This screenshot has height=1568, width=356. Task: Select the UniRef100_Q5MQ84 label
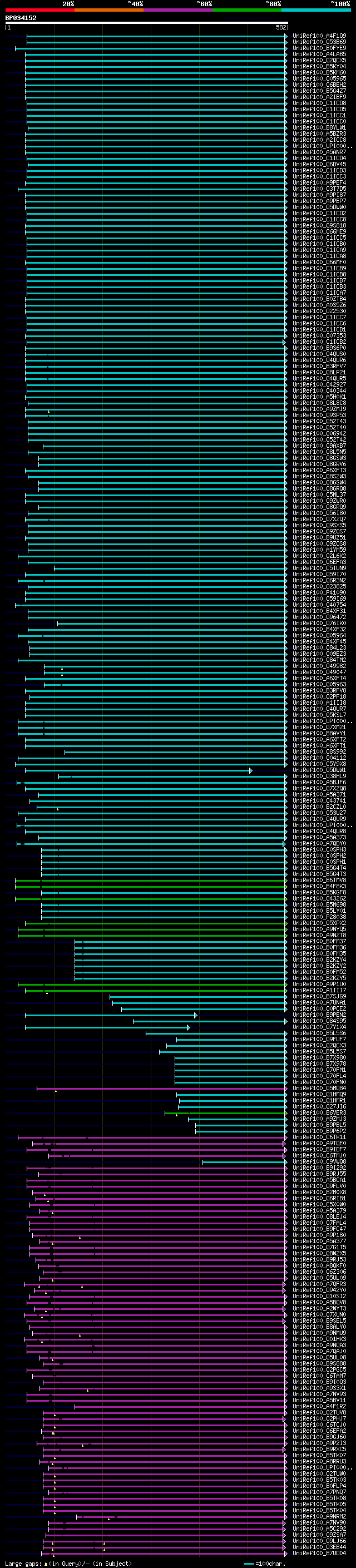[319, 1089]
